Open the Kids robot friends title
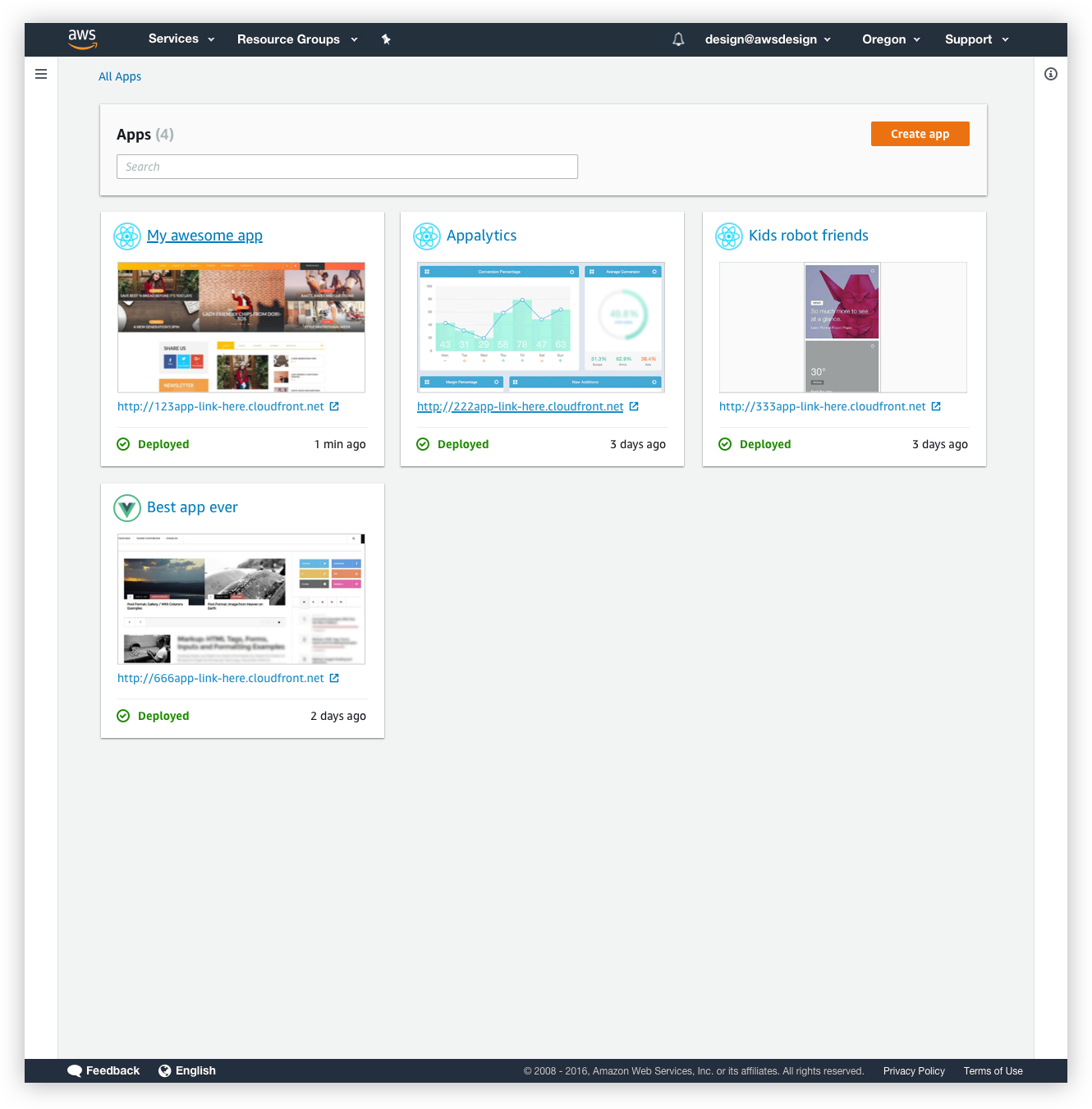The height and width of the screenshot is (1109, 1092). tap(808, 236)
